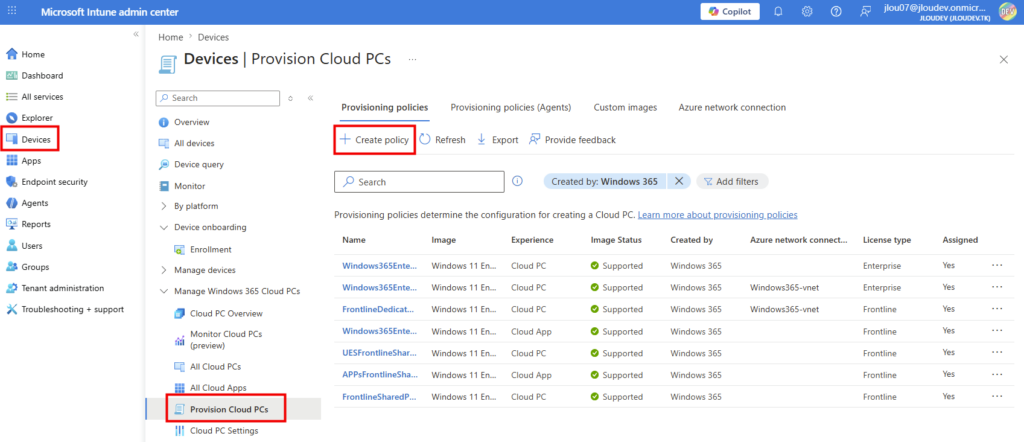Open the ellipsis next to page title
The height and width of the screenshot is (442, 1024).
pyautogui.click(x=412, y=59)
